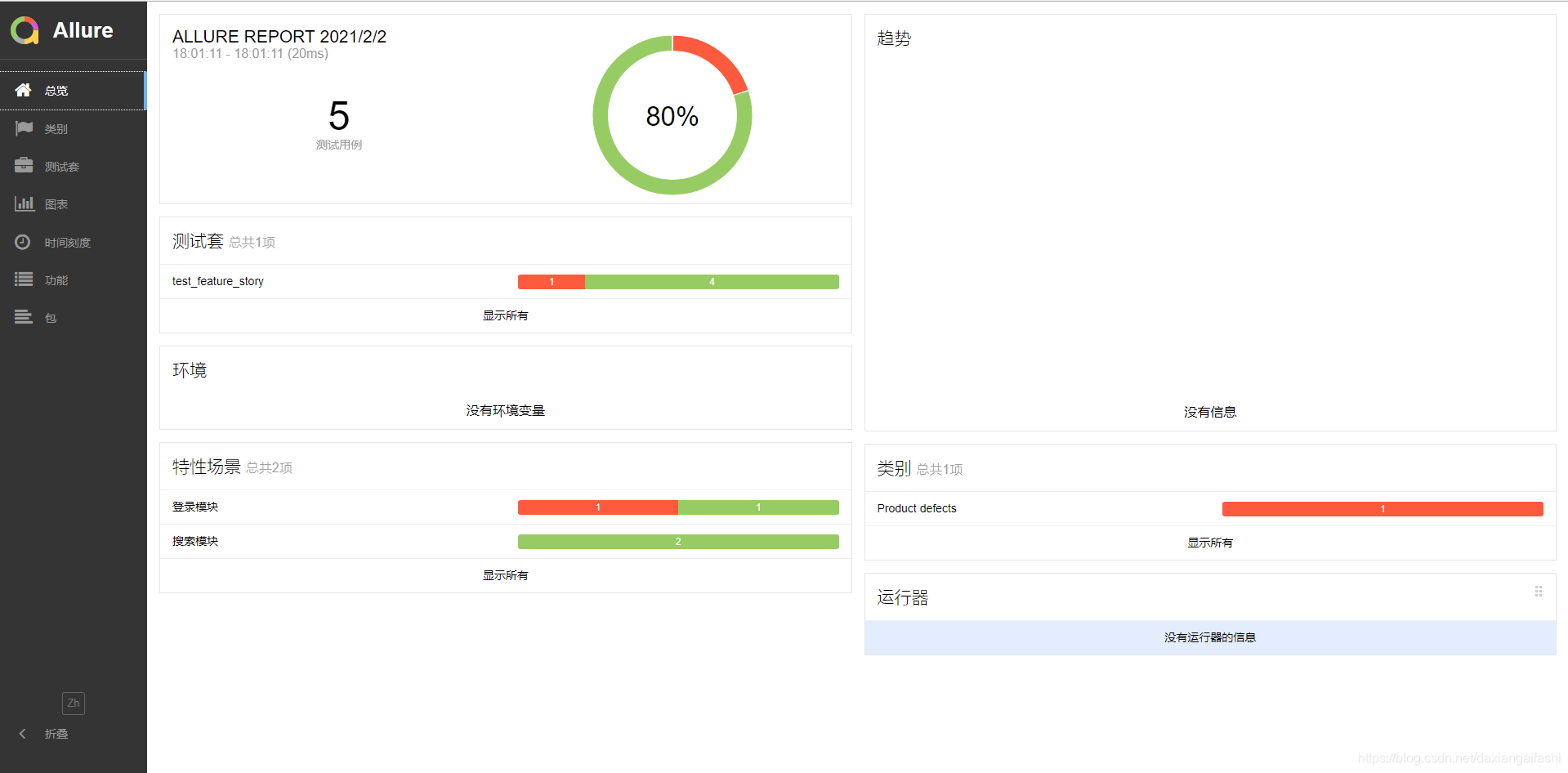This screenshot has width=1568, height=773.
Task: Click the flag icon for 类别
Action: coord(24,128)
